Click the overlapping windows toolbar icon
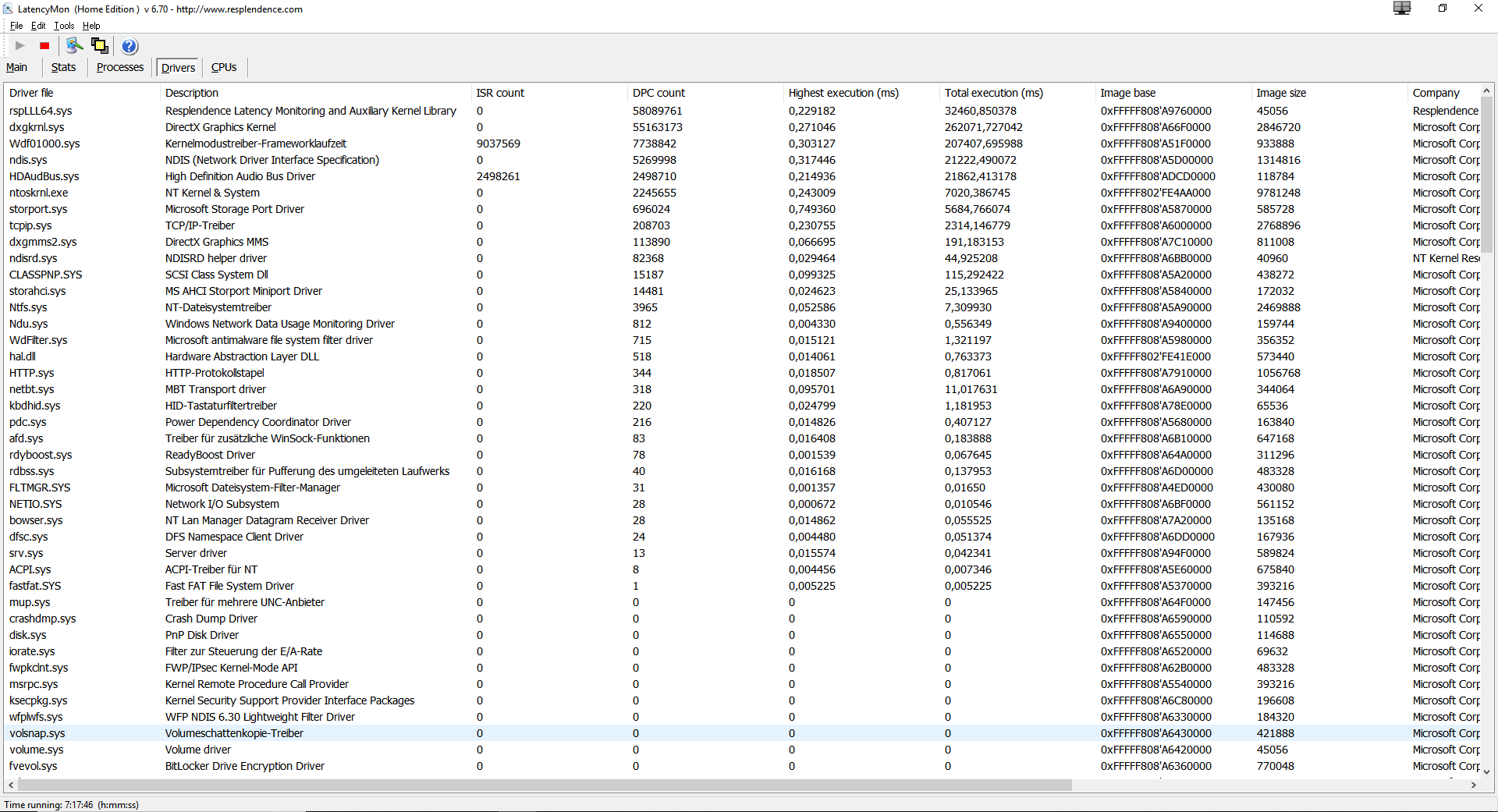 100,46
